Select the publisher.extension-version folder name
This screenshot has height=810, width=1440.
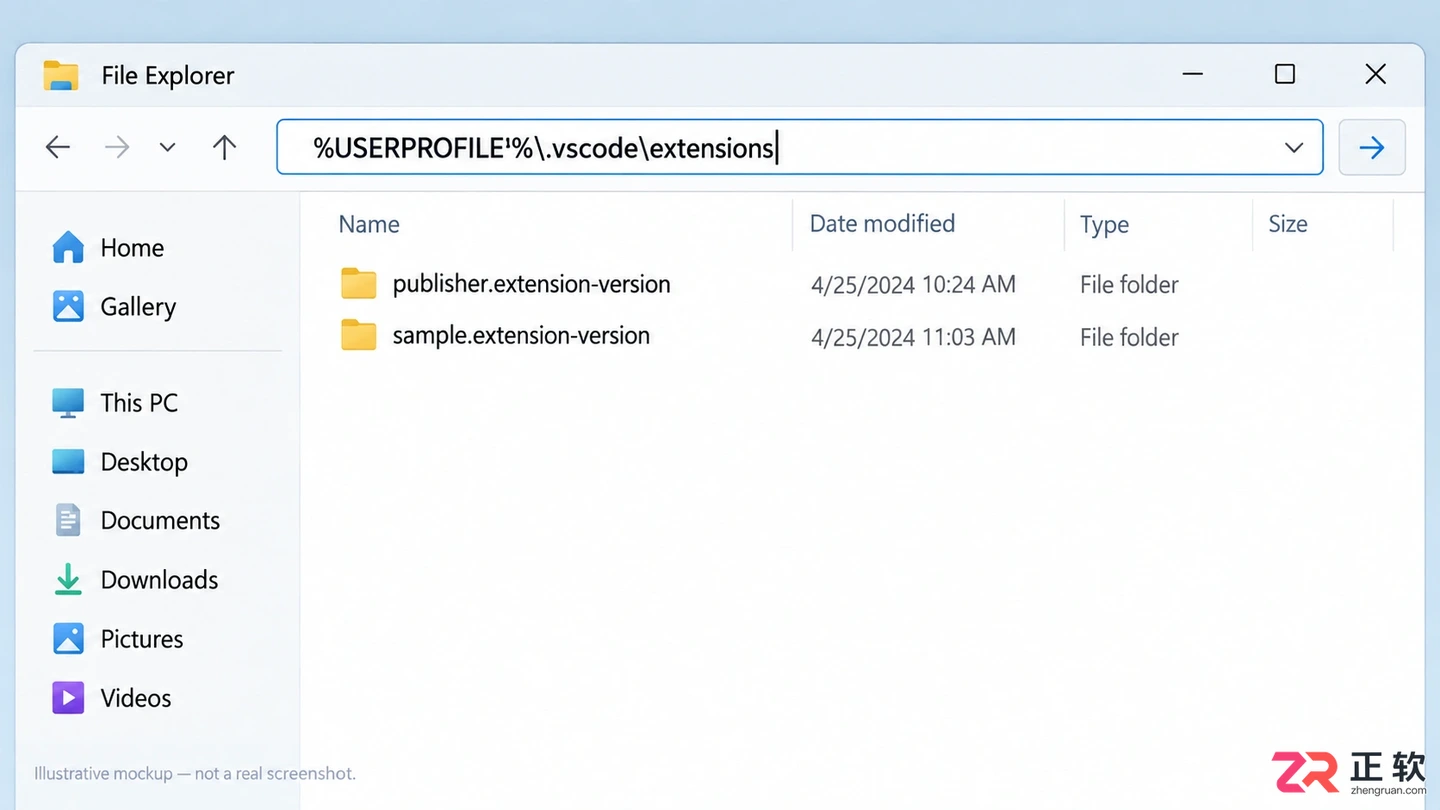[531, 284]
